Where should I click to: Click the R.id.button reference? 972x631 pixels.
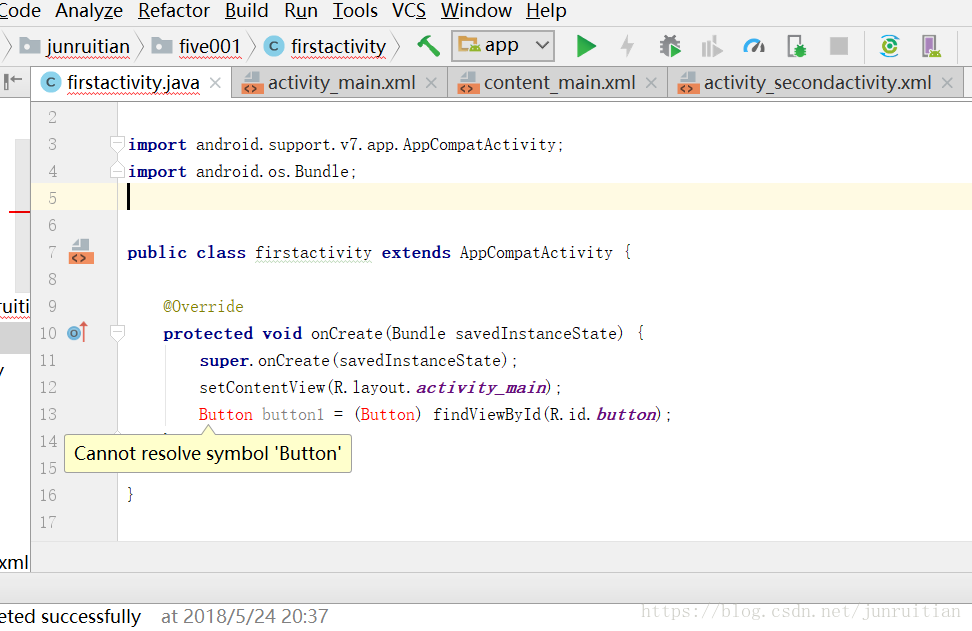point(603,414)
